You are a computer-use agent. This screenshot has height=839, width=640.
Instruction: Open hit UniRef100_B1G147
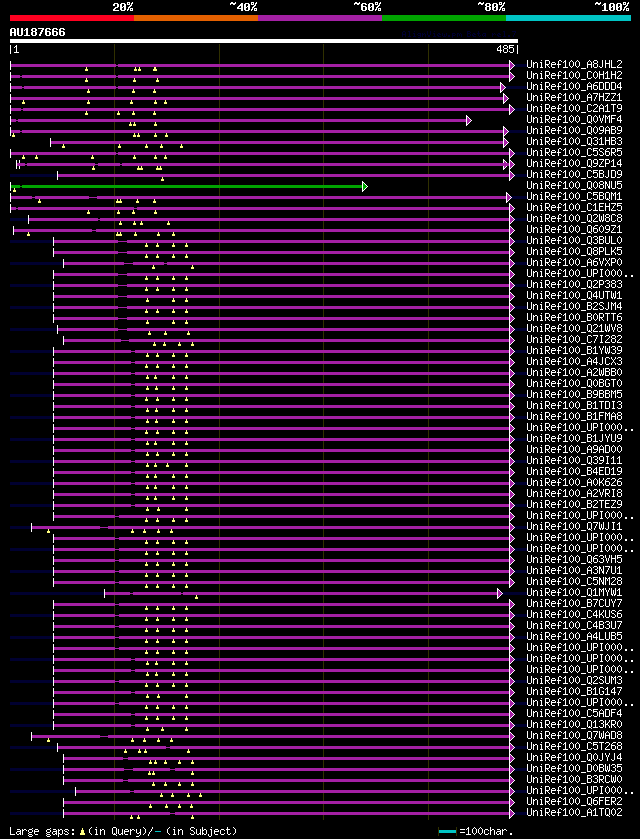pos(574,691)
